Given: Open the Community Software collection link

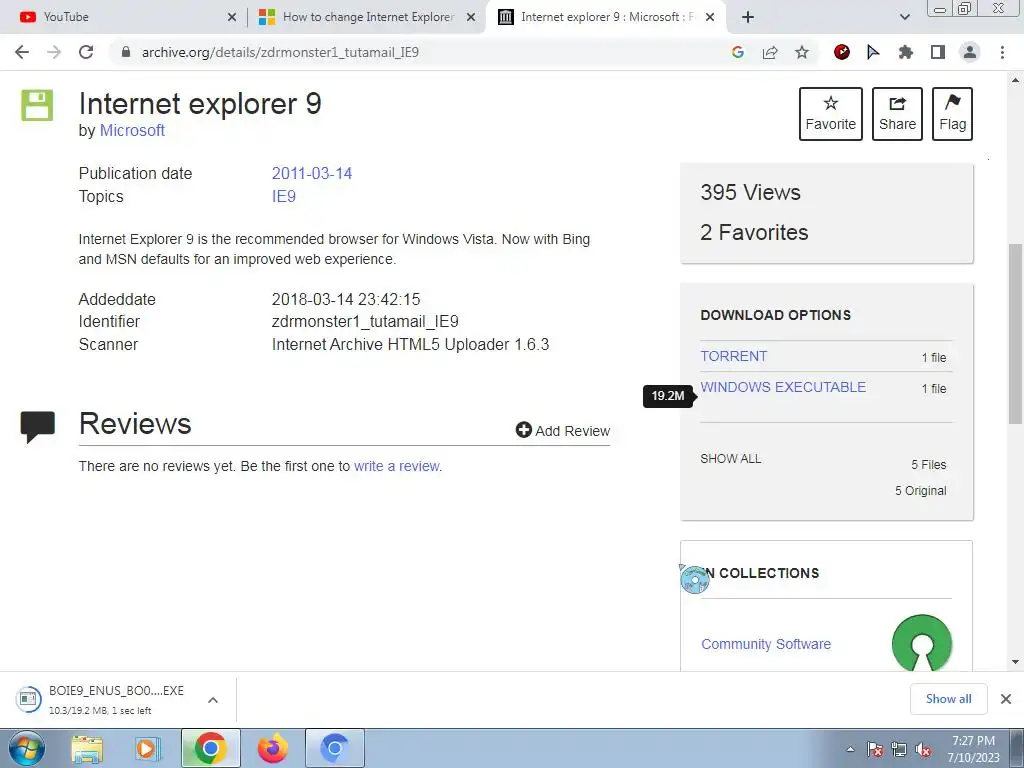Looking at the screenshot, I should pos(766,644).
